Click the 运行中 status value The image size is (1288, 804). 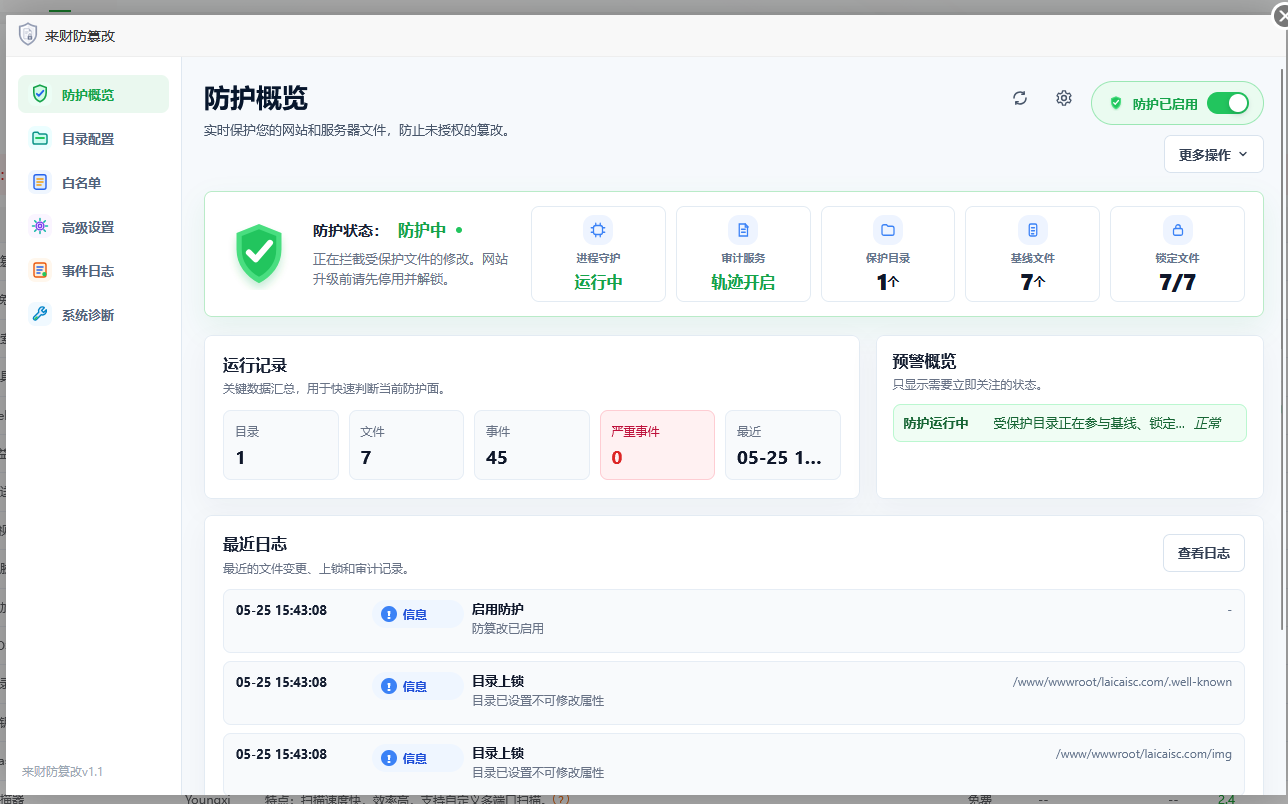pos(598,282)
